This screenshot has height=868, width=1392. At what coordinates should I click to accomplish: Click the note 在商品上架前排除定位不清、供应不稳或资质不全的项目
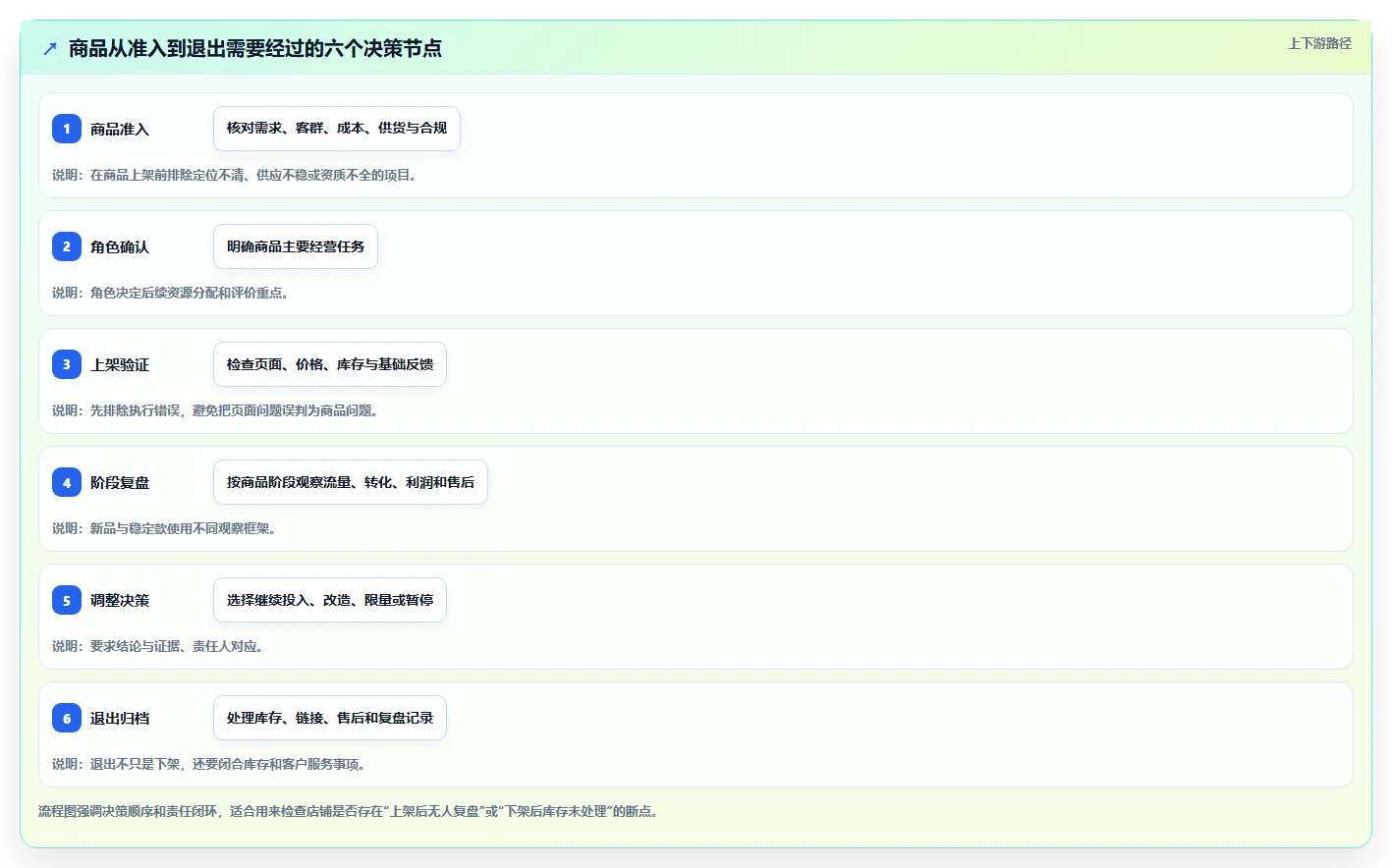(236, 175)
